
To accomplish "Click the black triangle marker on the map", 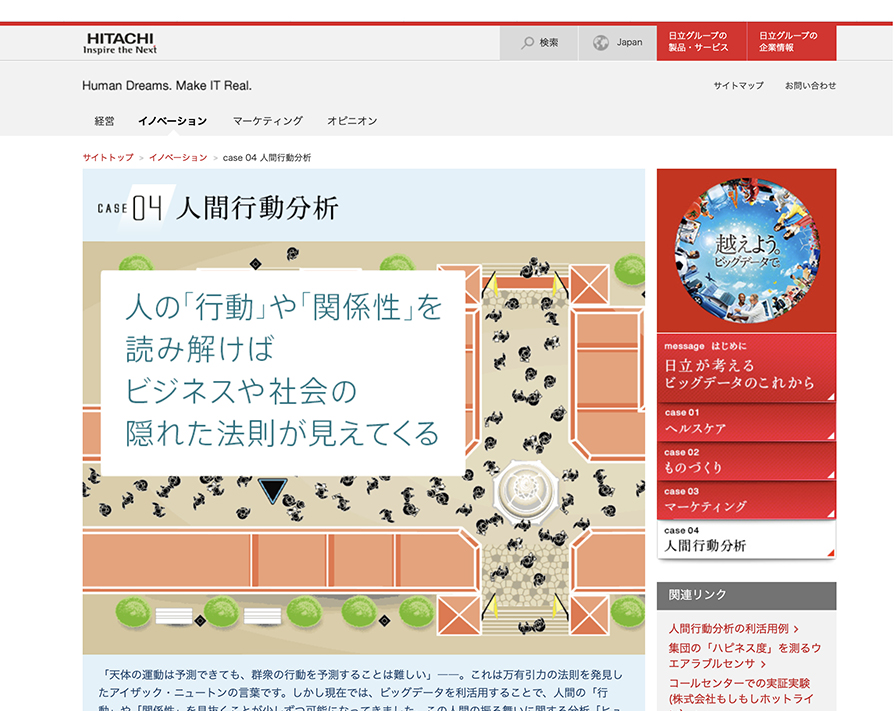I will click(x=272, y=490).
